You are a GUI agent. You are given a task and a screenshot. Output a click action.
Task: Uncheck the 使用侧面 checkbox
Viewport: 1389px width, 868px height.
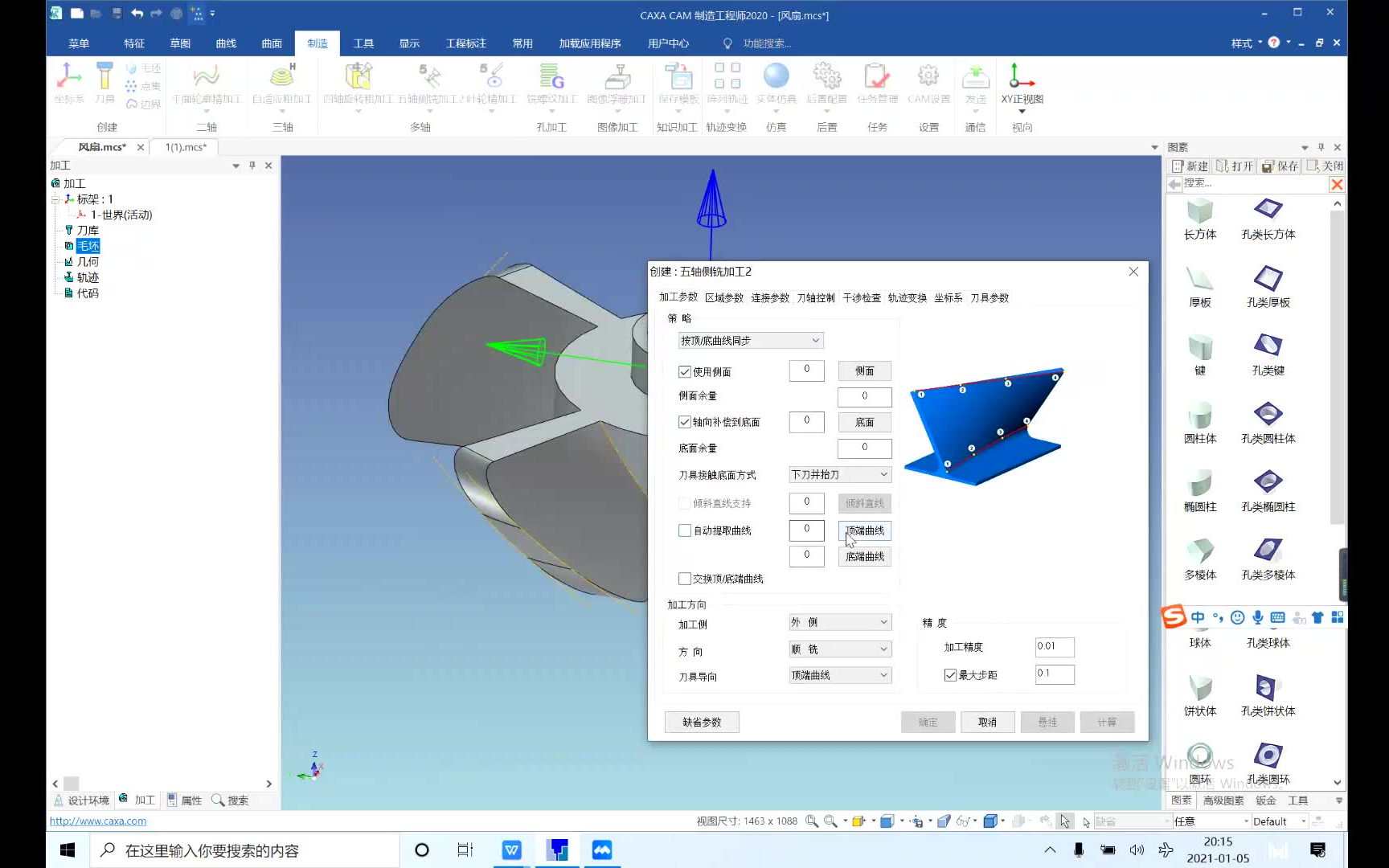[685, 372]
